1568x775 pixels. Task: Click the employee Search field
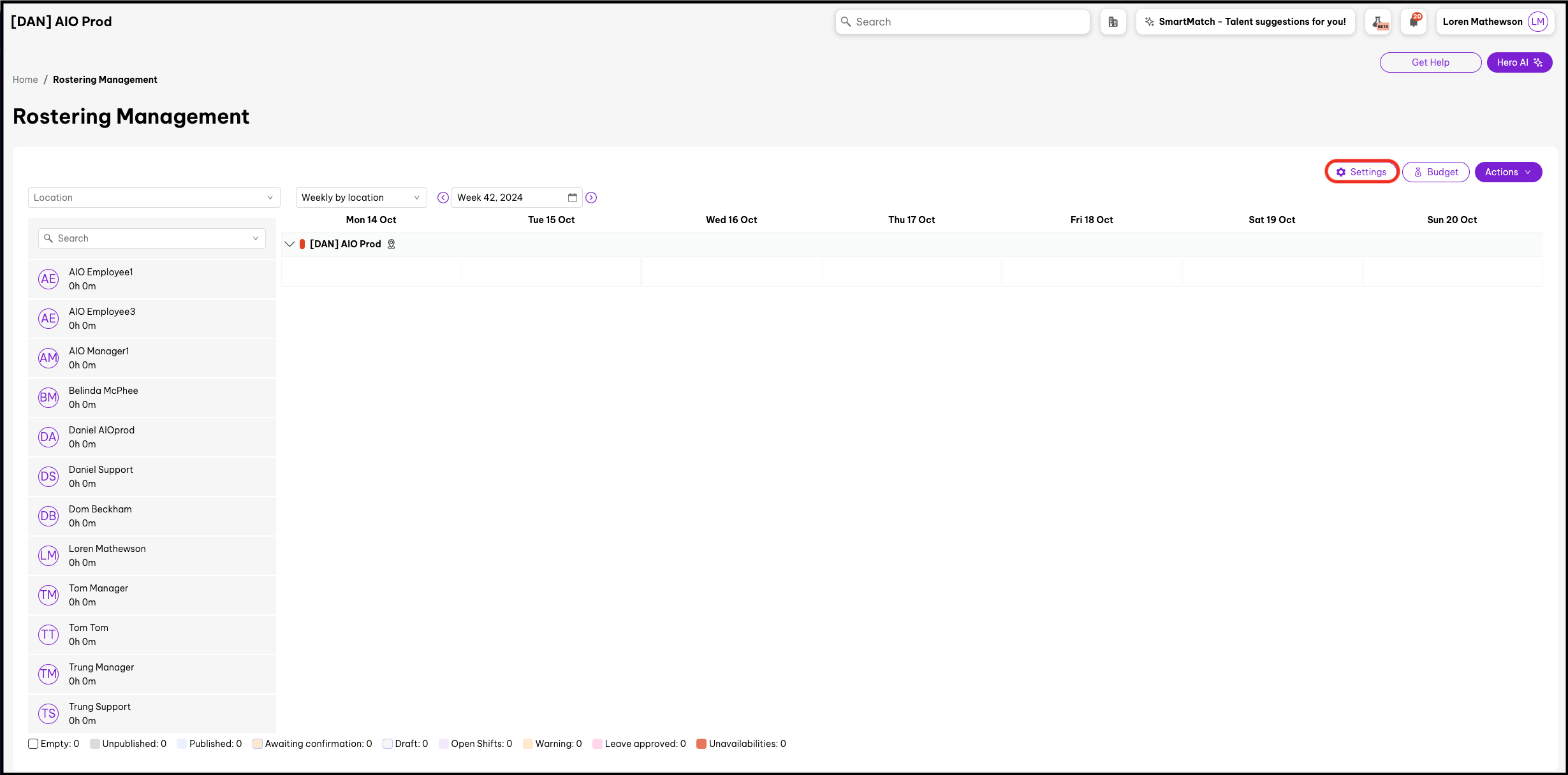click(x=152, y=238)
